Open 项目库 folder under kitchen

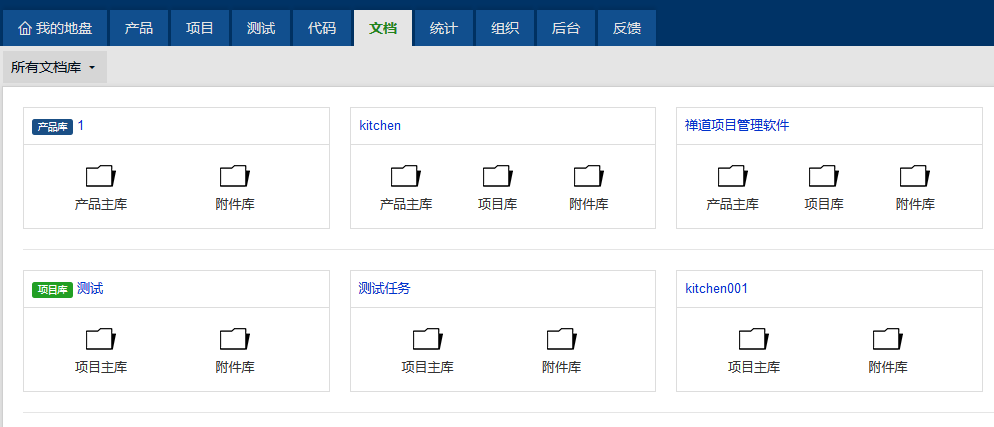click(x=498, y=187)
